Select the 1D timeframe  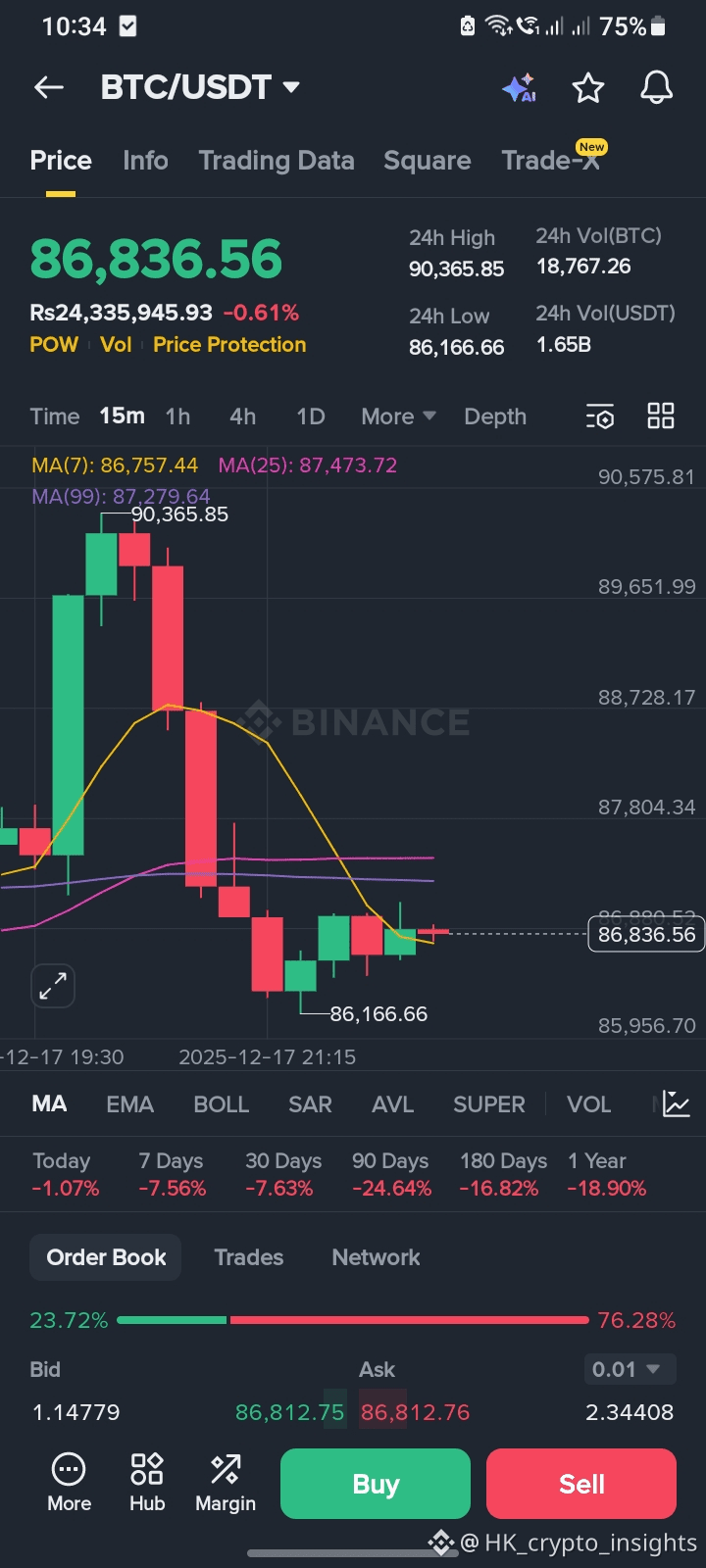click(311, 416)
